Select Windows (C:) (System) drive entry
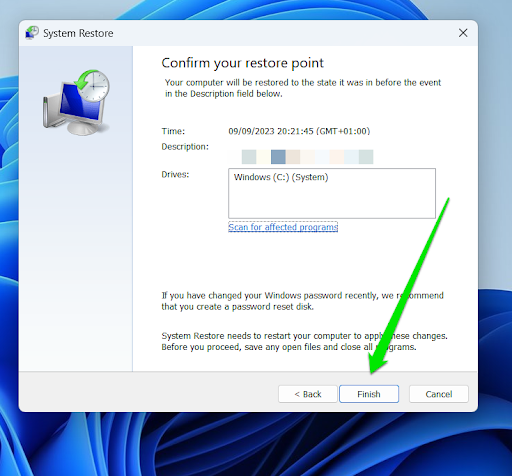This screenshot has height=476, width=512. (281, 177)
